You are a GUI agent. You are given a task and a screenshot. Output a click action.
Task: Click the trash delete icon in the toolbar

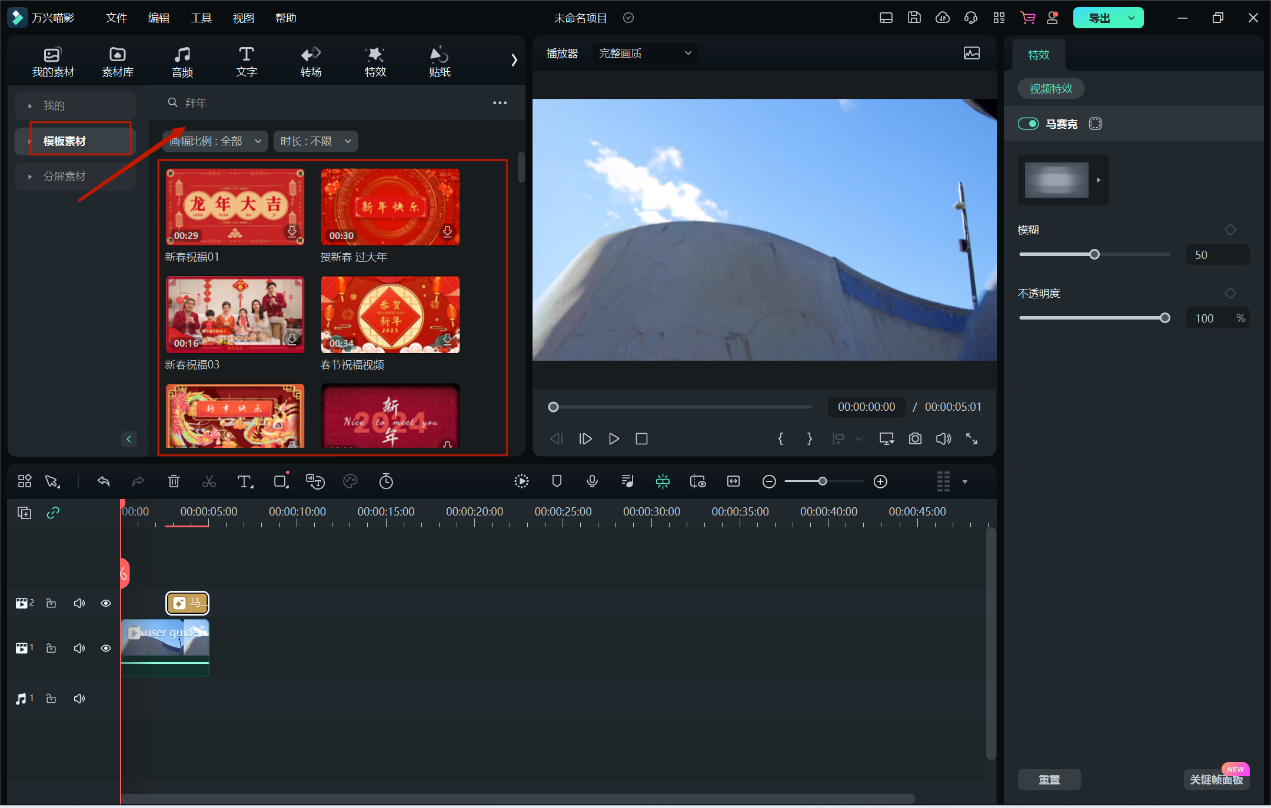click(x=173, y=481)
